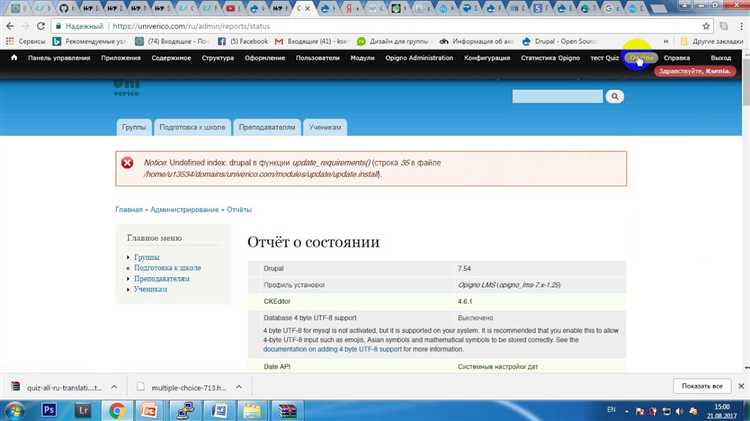Open Photoshop from the taskbar

click(48, 410)
